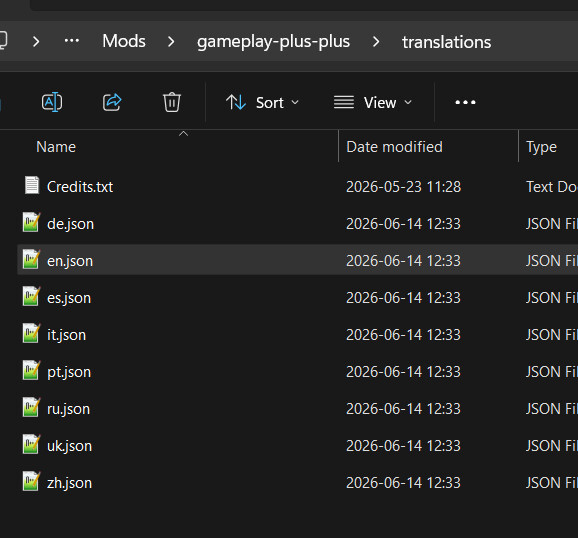Click the Share toolbar icon
Image resolution: width=578 pixels, height=538 pixels.
click(x=112, y=102)
